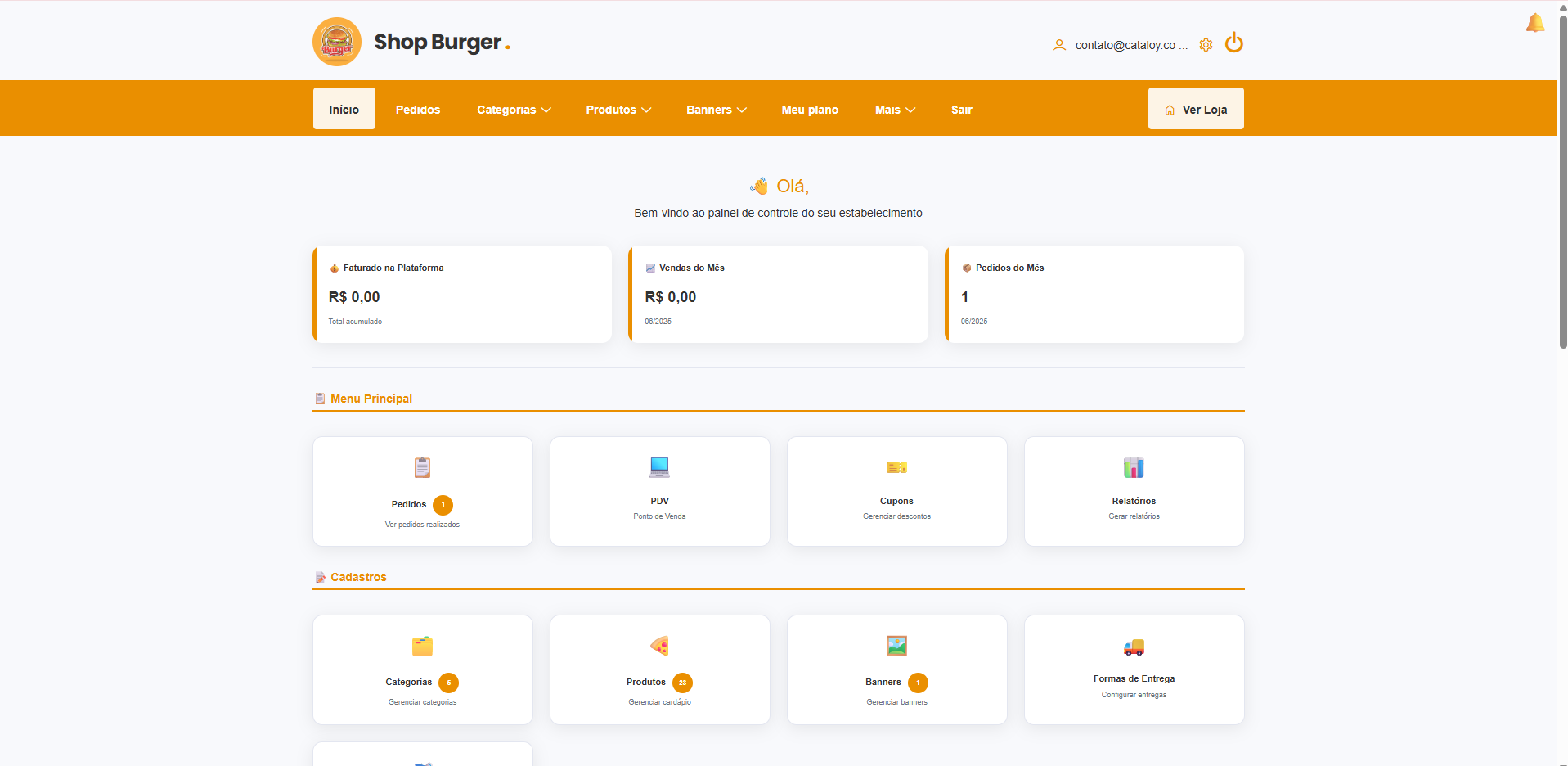
Task: Click the Ver Loja button
Action: tap(1196, 109)
